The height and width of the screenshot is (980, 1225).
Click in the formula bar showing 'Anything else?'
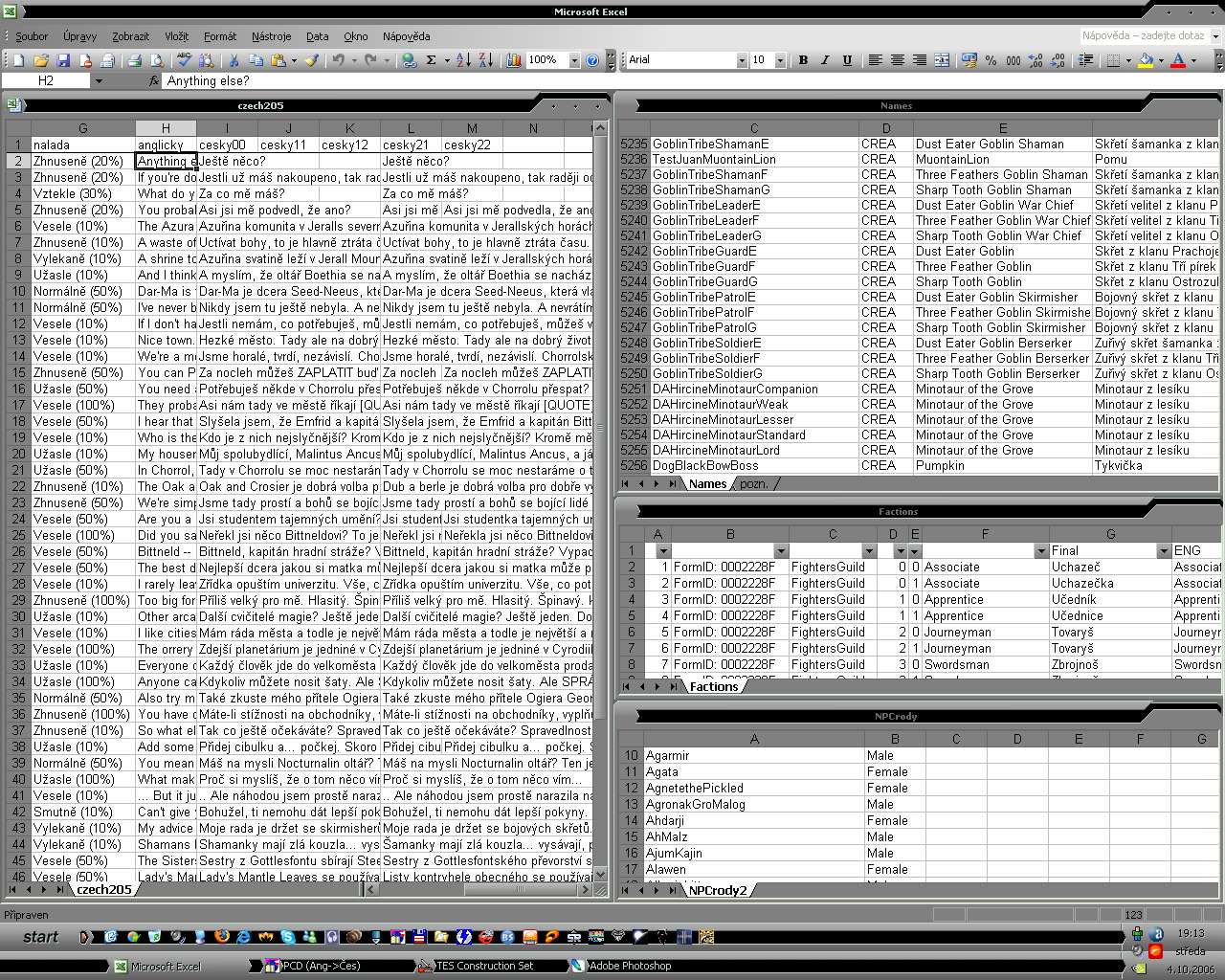691,81
